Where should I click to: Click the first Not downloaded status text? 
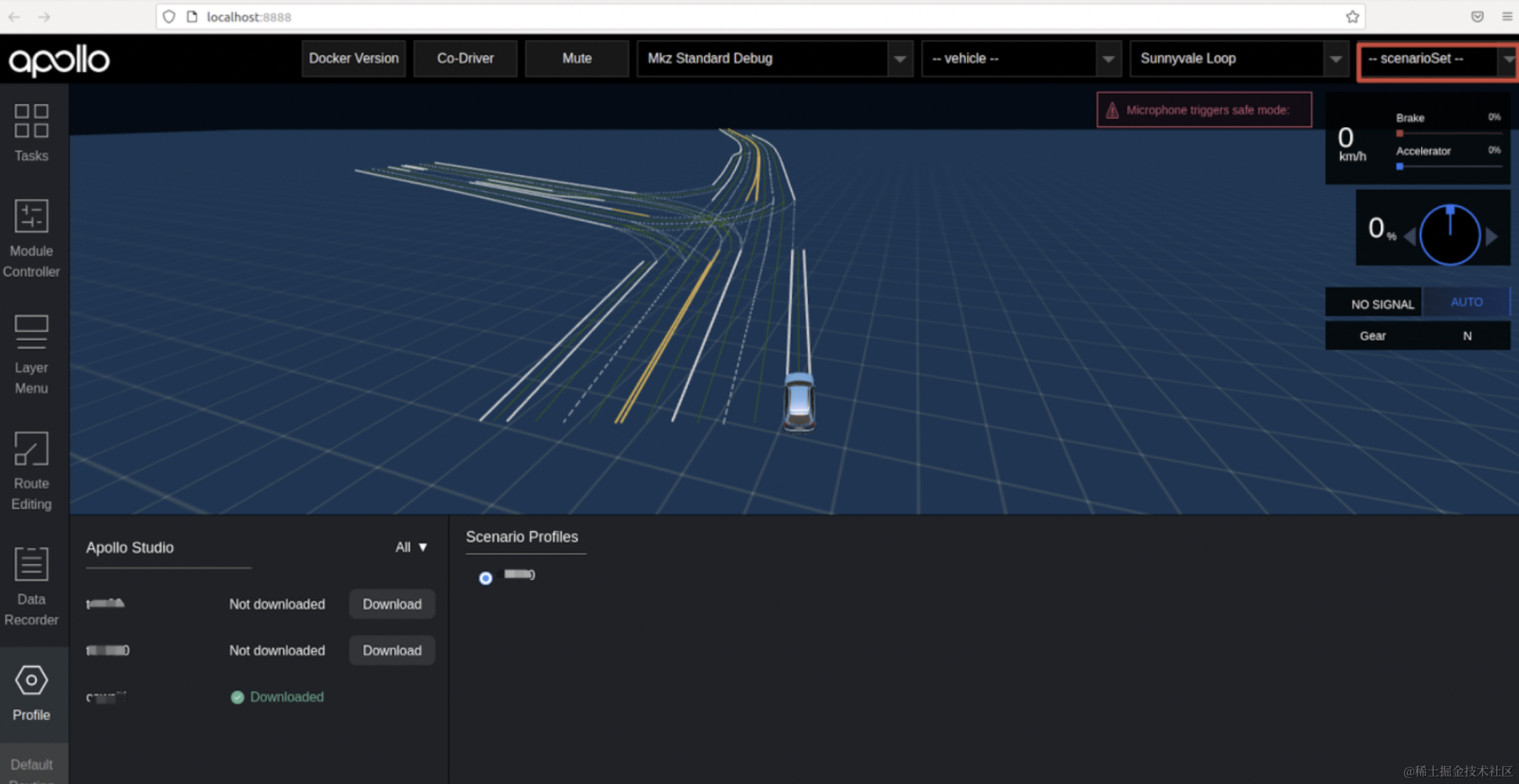pyautogui.click(x=277, y=604)
